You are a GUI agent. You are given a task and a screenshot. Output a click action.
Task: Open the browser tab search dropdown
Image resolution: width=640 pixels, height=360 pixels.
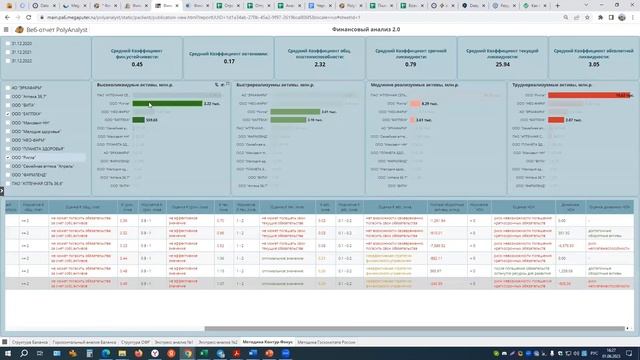pos(587,5)
